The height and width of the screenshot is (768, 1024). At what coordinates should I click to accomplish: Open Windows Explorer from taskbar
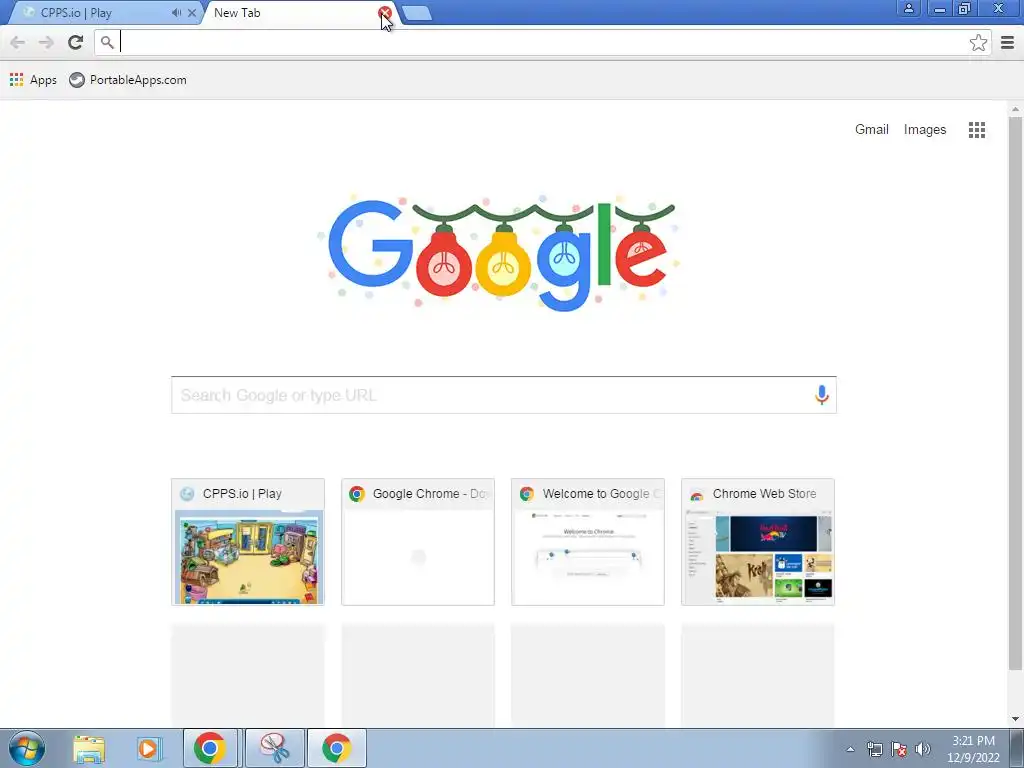click(89, 748)
